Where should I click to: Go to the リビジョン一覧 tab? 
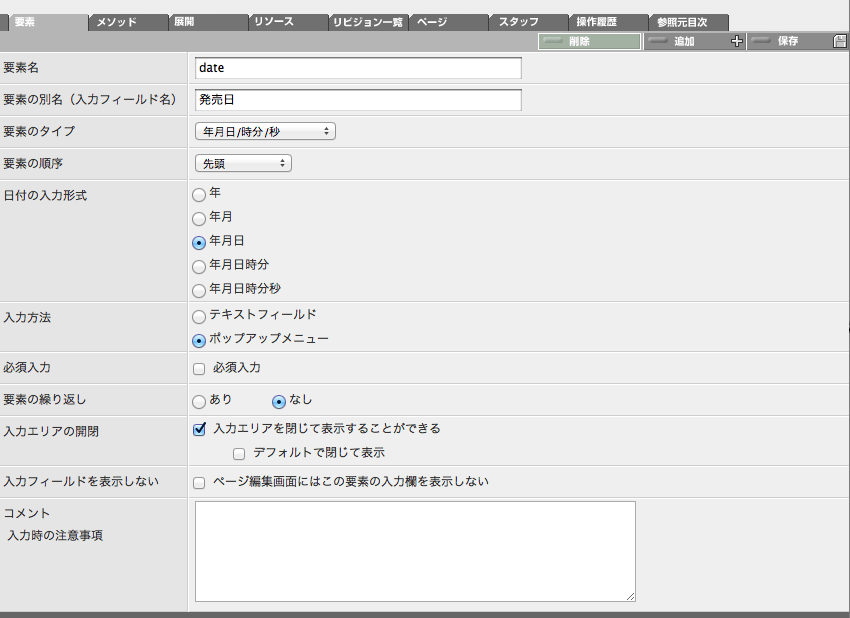[x=368, y=22]
